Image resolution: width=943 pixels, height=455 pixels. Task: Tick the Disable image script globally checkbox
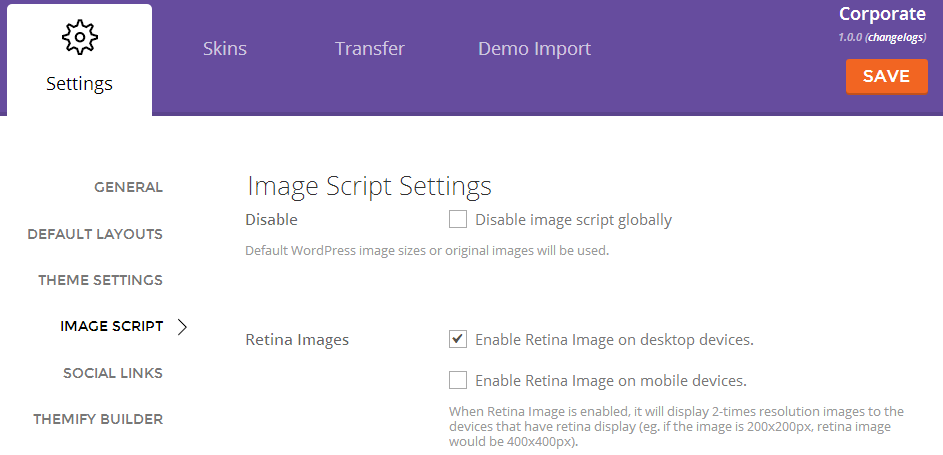coord(458,220)
